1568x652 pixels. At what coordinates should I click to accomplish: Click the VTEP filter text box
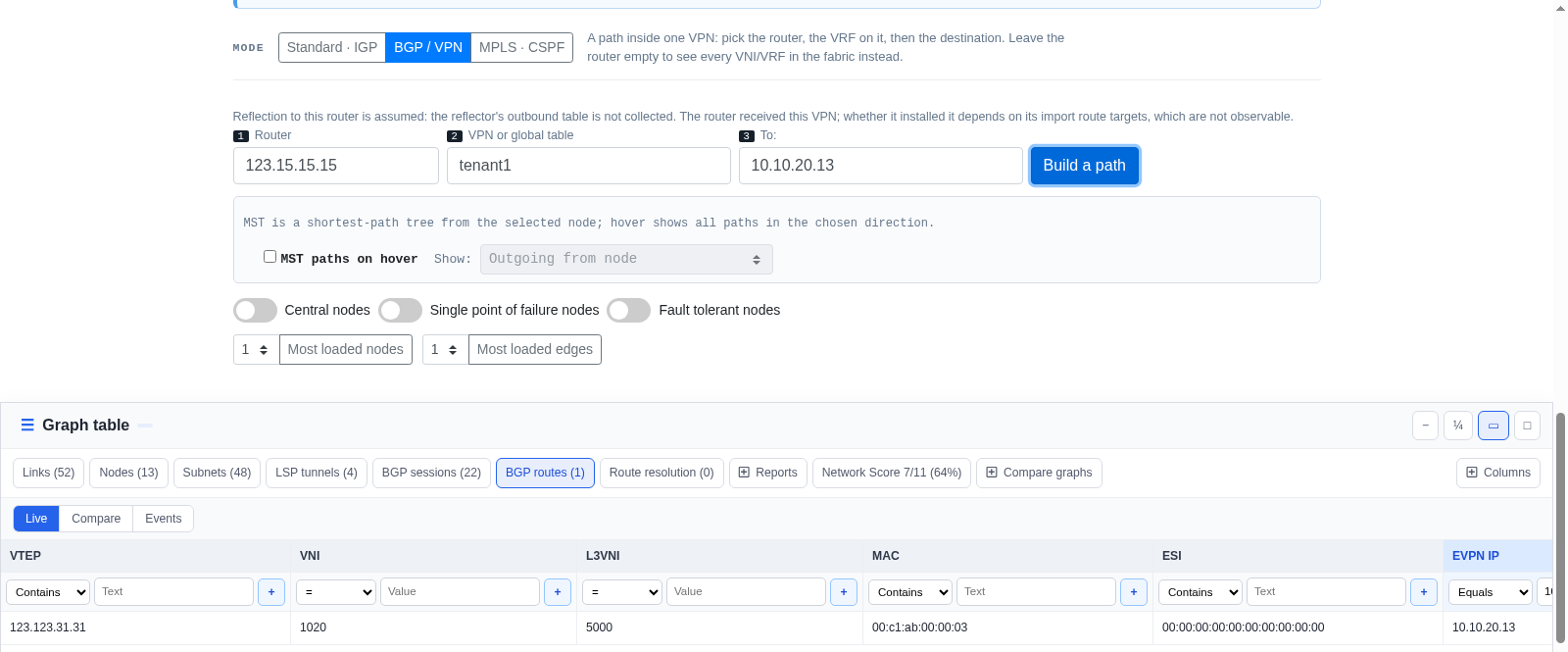point(174,592)
